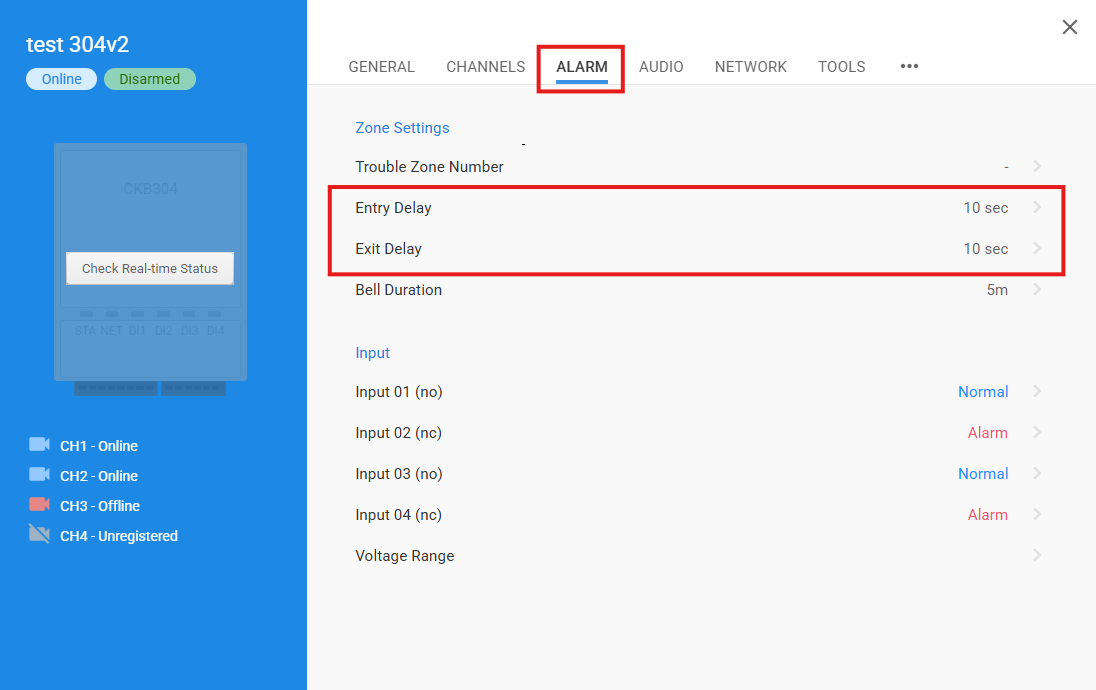
Task: Expand the Bell Duration setting
Action: [x=1037, y=290]
